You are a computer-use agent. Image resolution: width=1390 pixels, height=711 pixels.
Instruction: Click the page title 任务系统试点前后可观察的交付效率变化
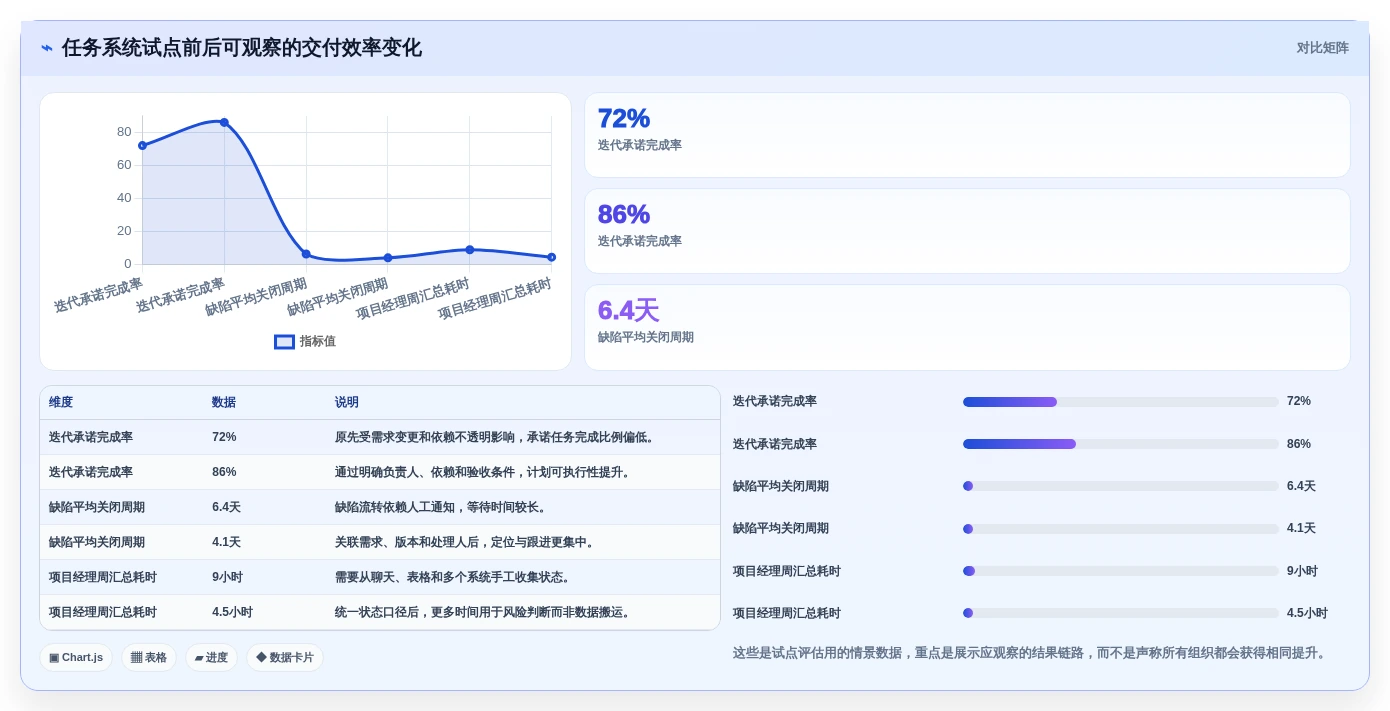242,48
